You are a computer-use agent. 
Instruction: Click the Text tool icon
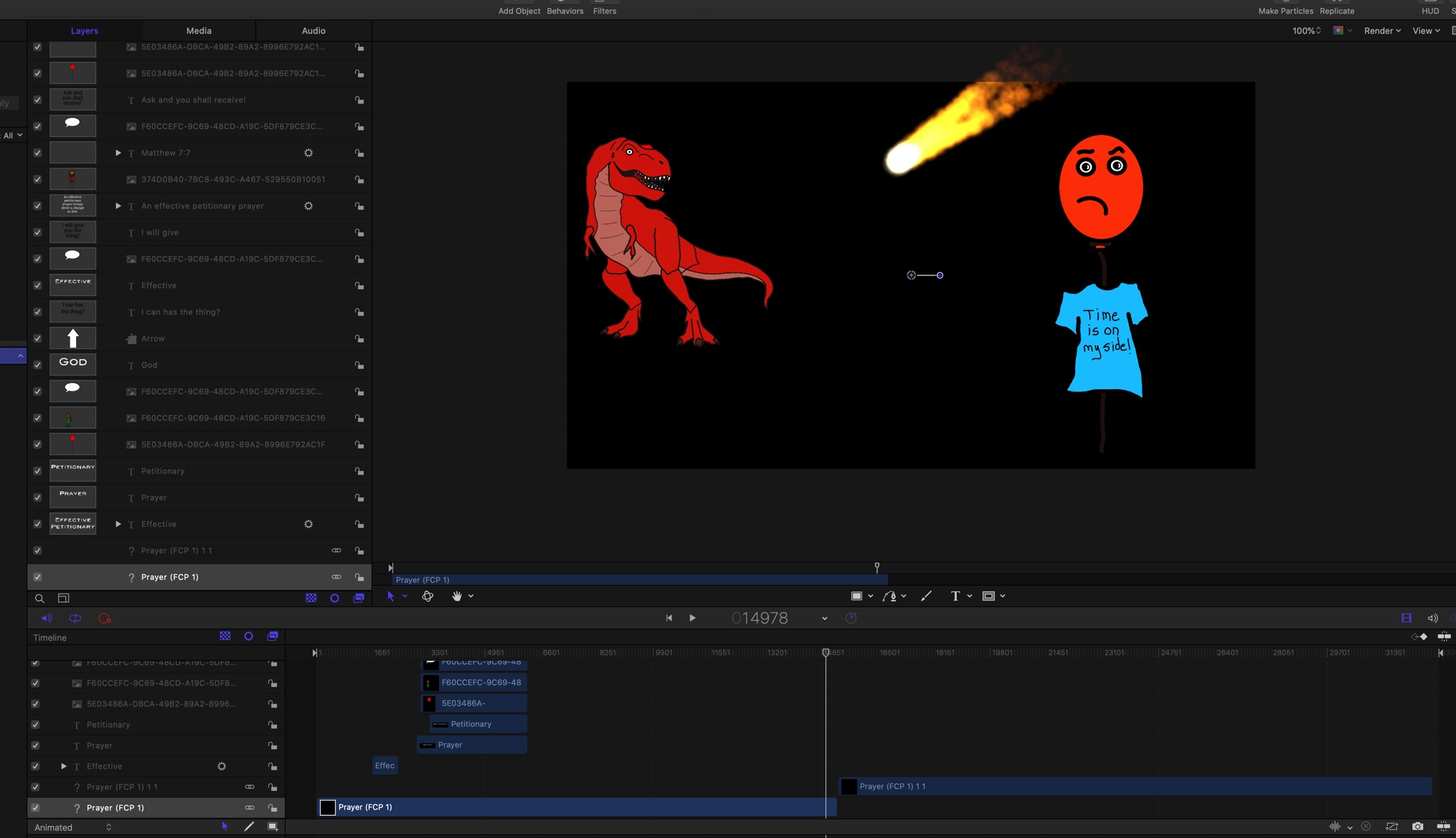[955, 596]
